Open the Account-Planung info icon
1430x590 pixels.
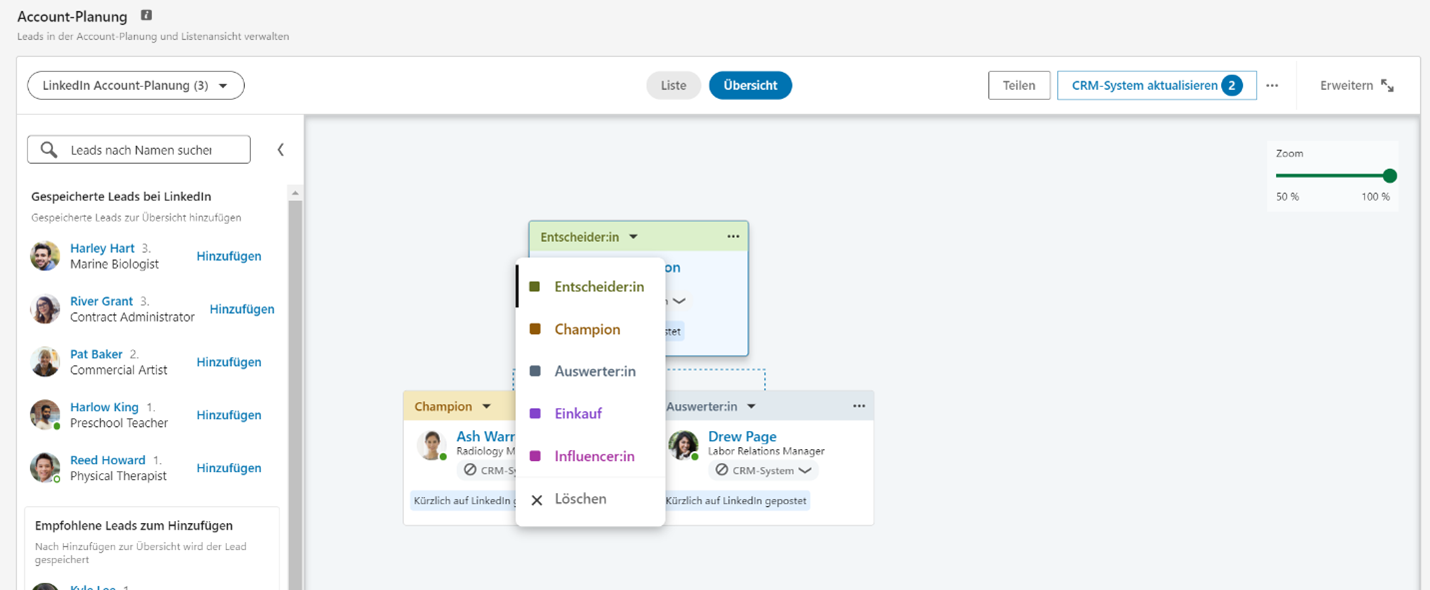[x=147, y=16]
